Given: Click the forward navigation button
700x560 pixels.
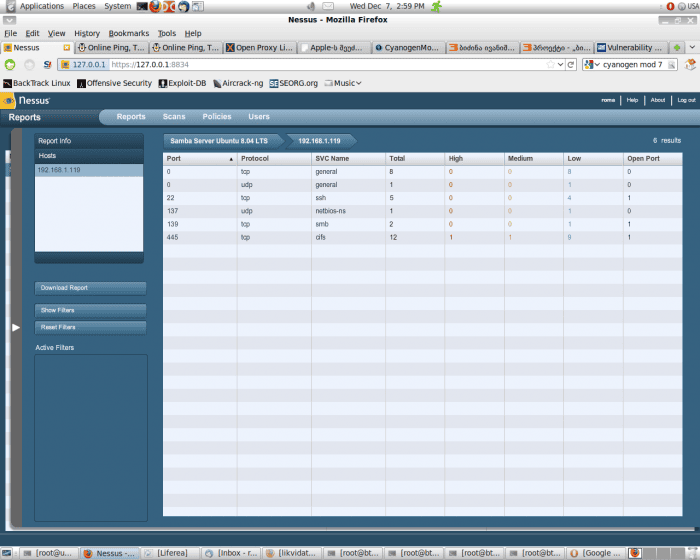Looking at the screenshot, I should click(29, 65).
